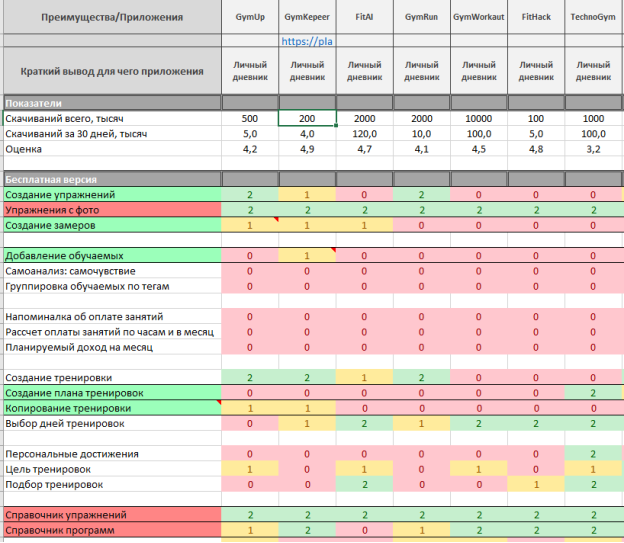Viewport: 624px width, 543px height.
Task: Select the GymKepeer Копирование тренировки cell
Action: pyautogui.click(x=307, y=408)
